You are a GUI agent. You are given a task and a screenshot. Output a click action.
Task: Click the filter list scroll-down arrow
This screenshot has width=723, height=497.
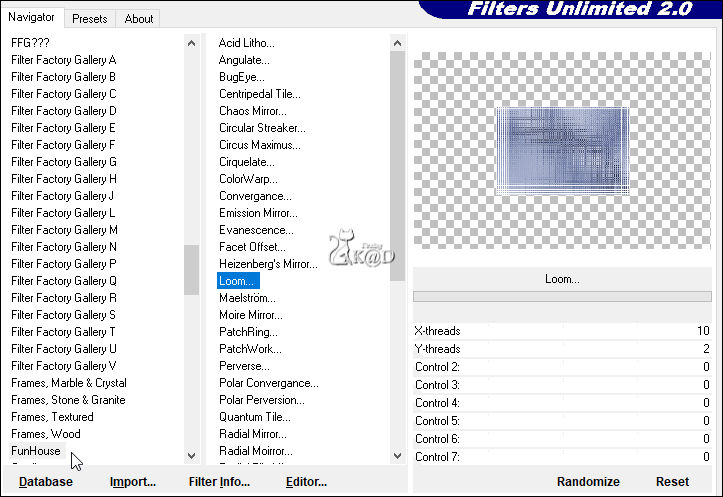coord(397,456)
